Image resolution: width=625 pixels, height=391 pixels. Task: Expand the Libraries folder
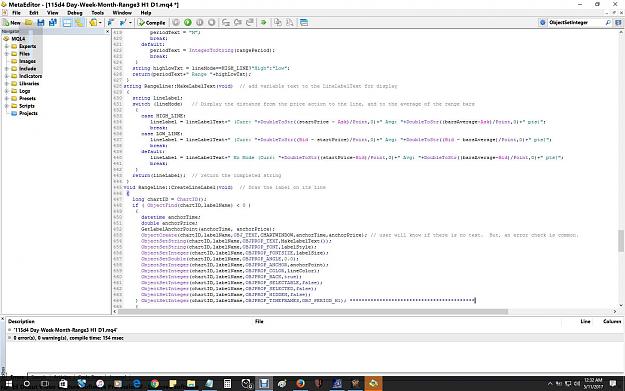point(6,84)
